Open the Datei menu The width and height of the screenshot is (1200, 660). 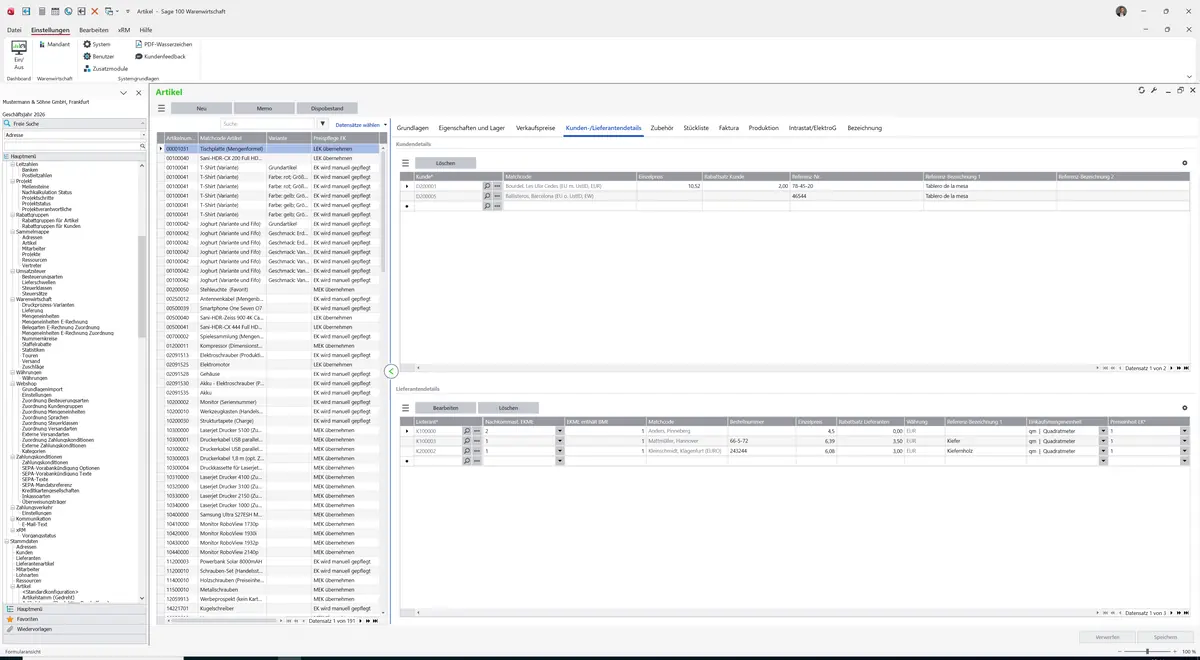point(14,30)
